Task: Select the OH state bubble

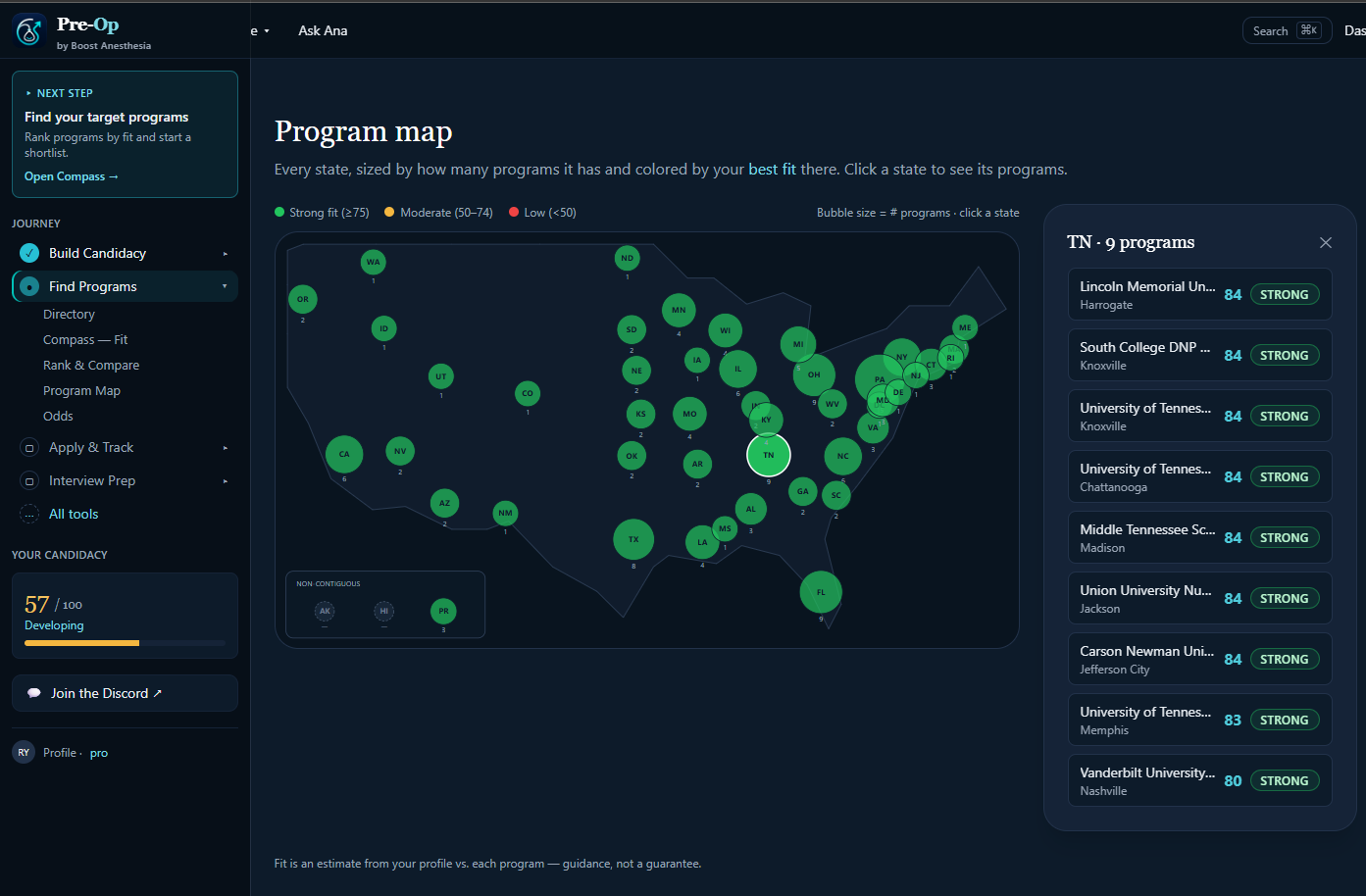Action: [814, 374]
